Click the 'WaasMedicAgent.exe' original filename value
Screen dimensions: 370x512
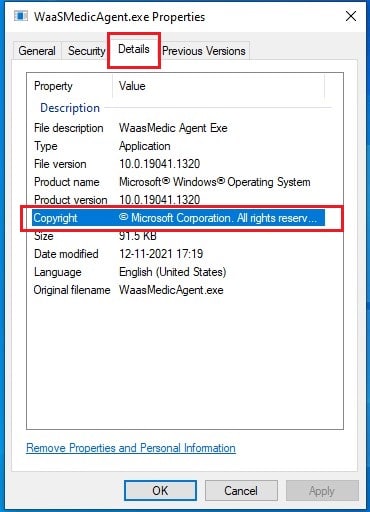tap(171, 290)
